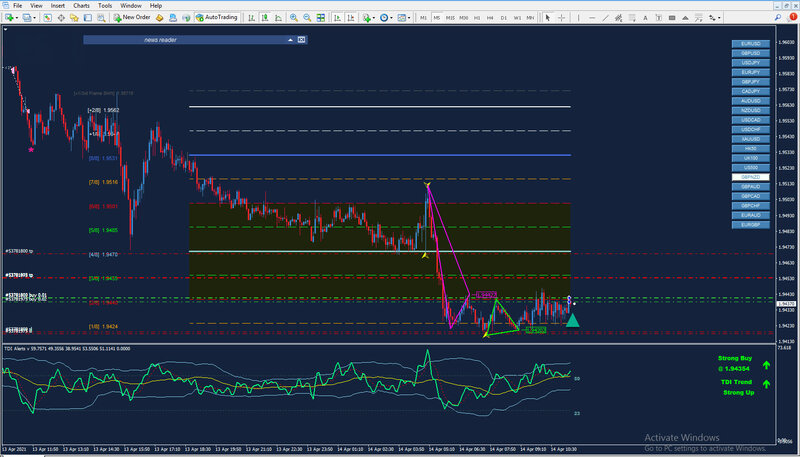
Task: Zoom out on the chart
Action: pos(307,18)
